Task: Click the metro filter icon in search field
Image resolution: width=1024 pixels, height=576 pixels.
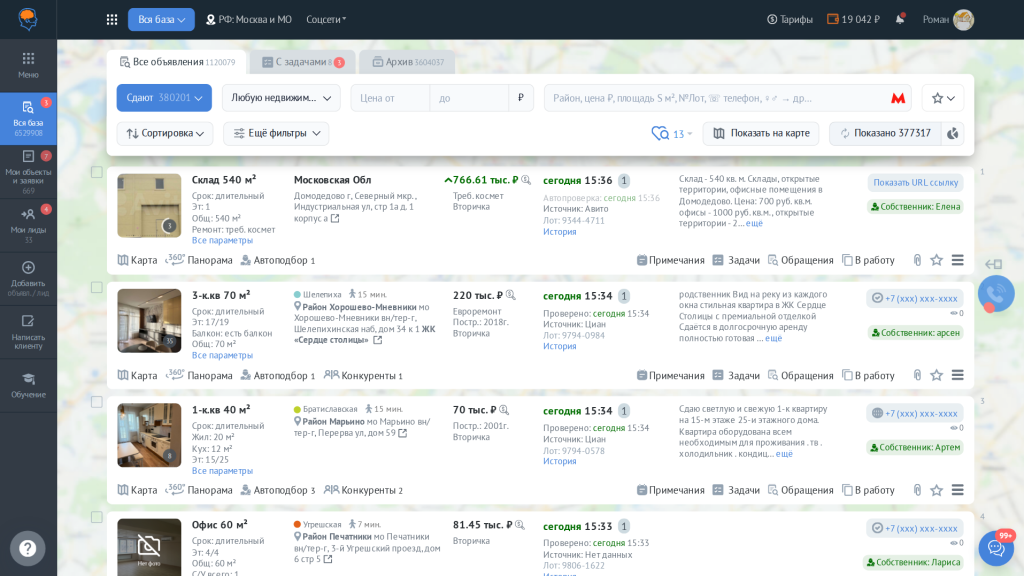Action: (898, 98)
